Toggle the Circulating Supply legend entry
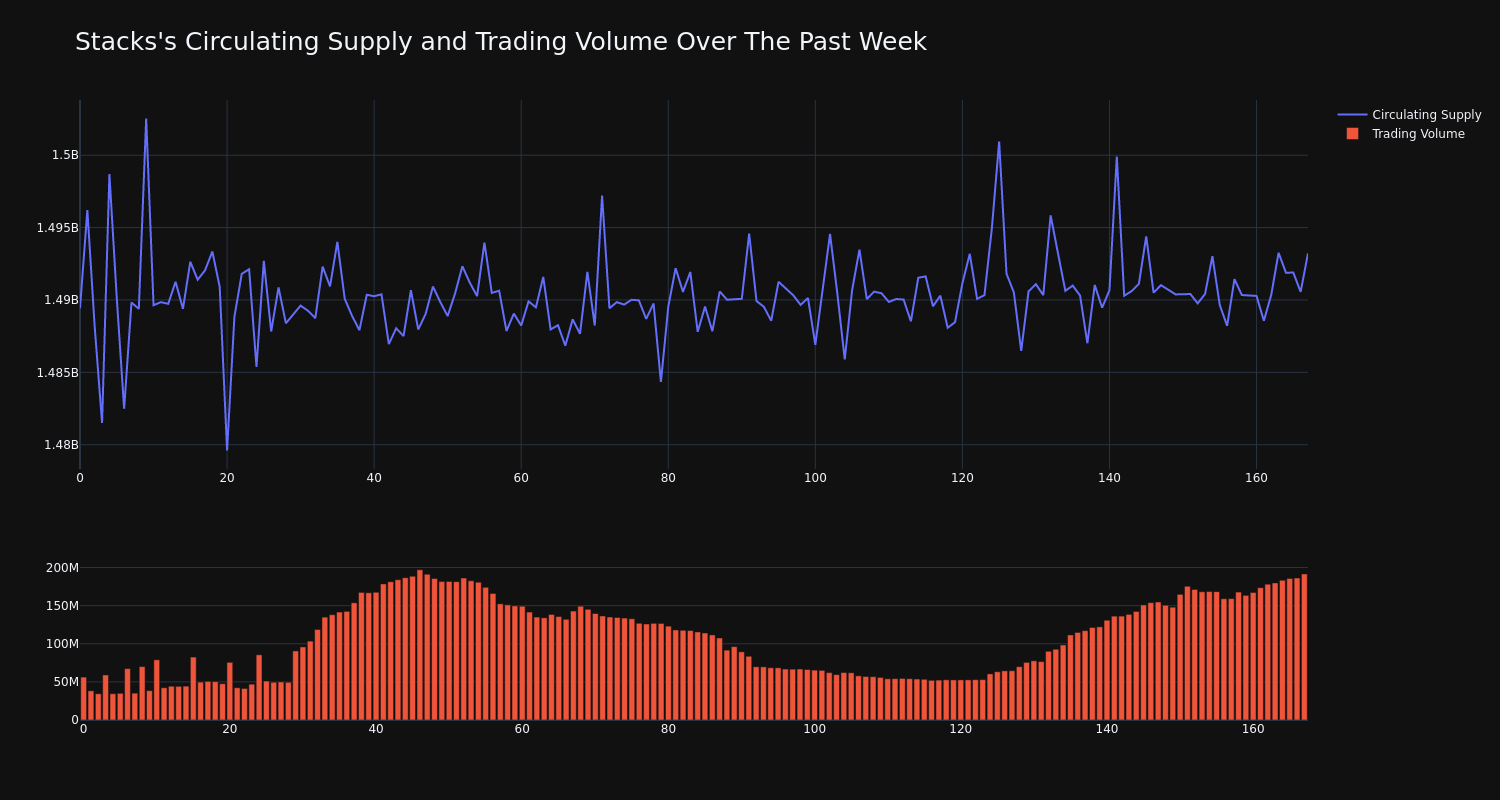 click(x=1410, y=115)
